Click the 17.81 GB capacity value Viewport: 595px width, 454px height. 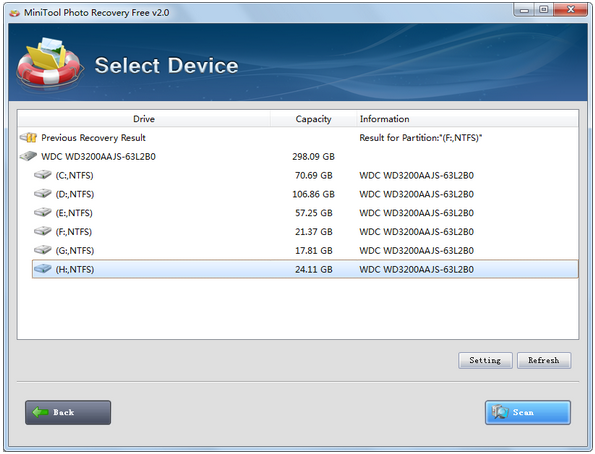click(x=314, y=250)
